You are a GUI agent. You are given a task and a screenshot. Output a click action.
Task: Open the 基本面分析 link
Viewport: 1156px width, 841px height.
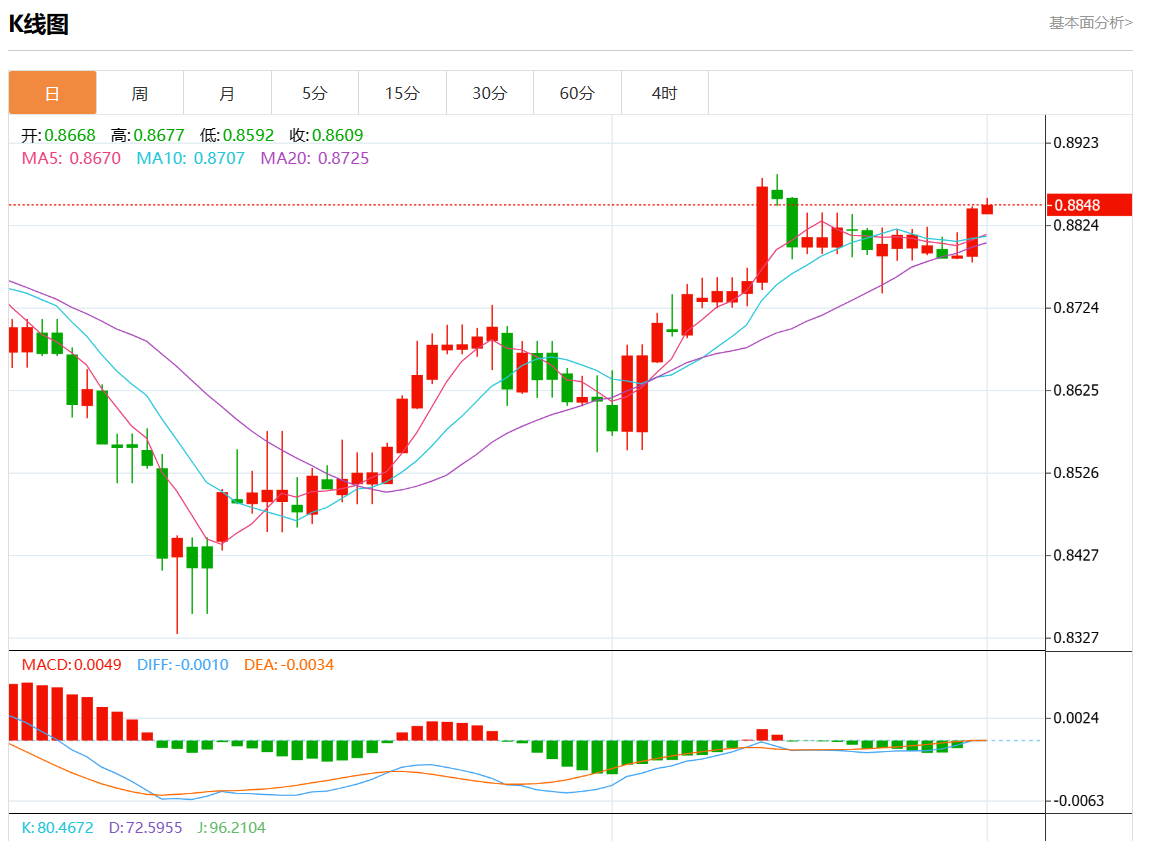[x=1090, y=22]
